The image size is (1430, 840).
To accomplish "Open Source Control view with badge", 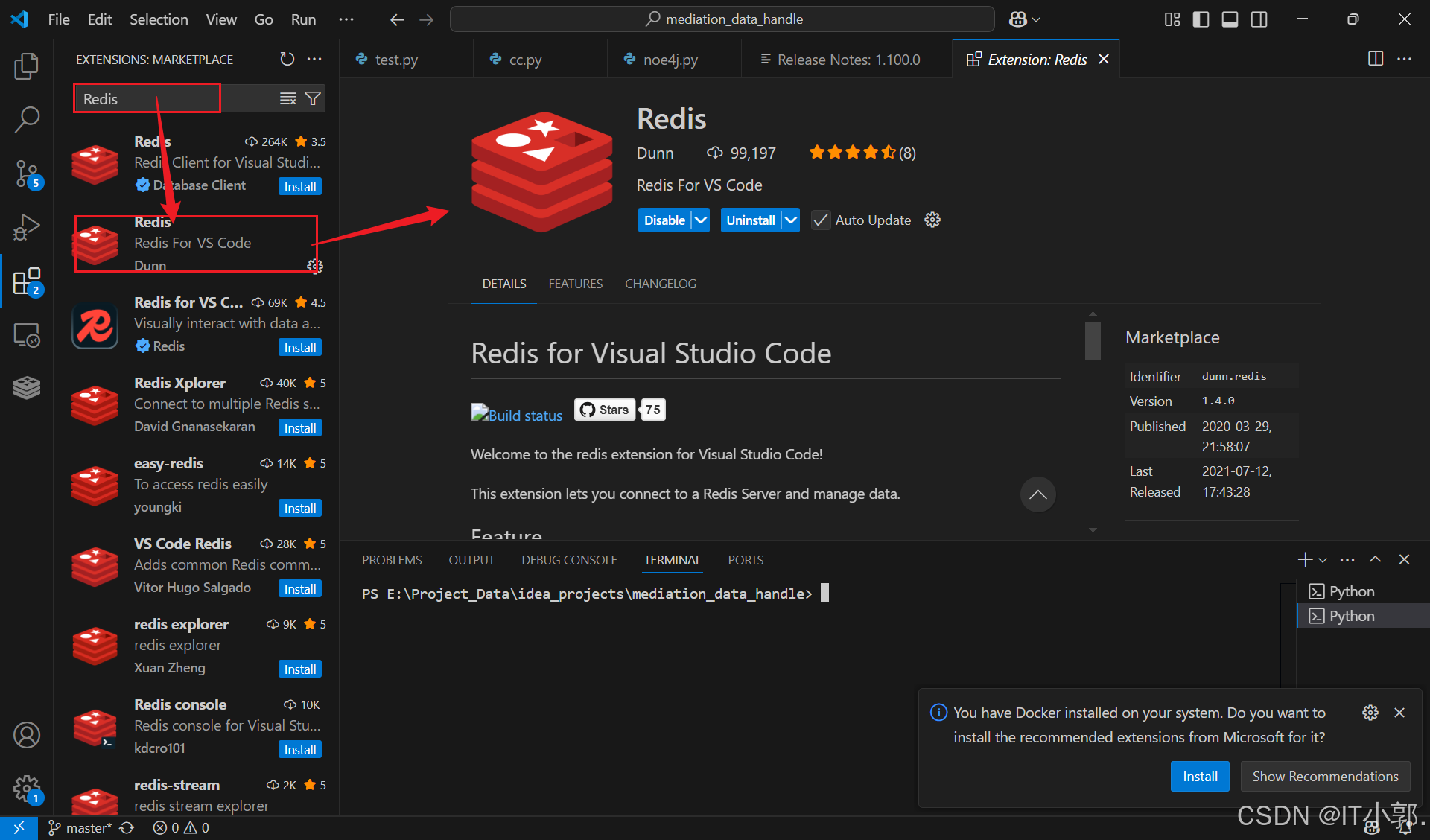I will (27, 174).
